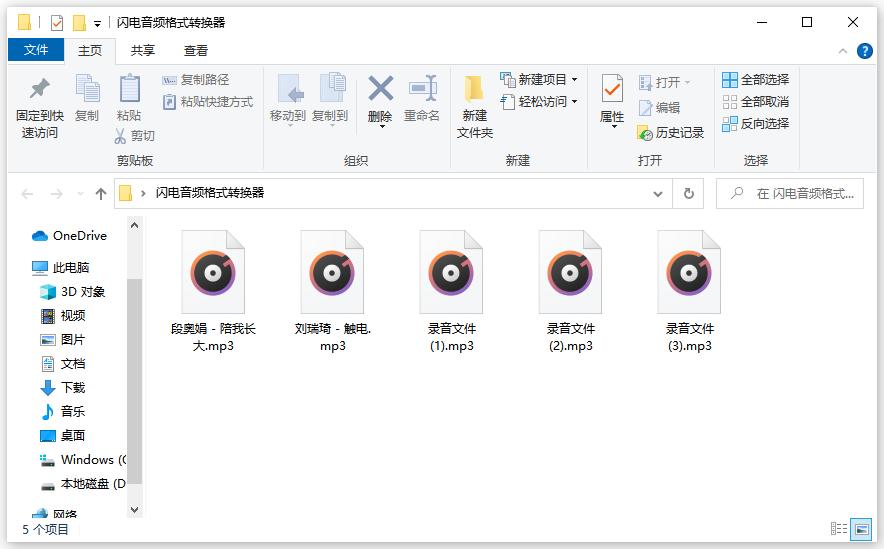Select file 刘瑞琦 - 触电.mp3
Screen dimensions: 884x549
[x=333, y=291]
